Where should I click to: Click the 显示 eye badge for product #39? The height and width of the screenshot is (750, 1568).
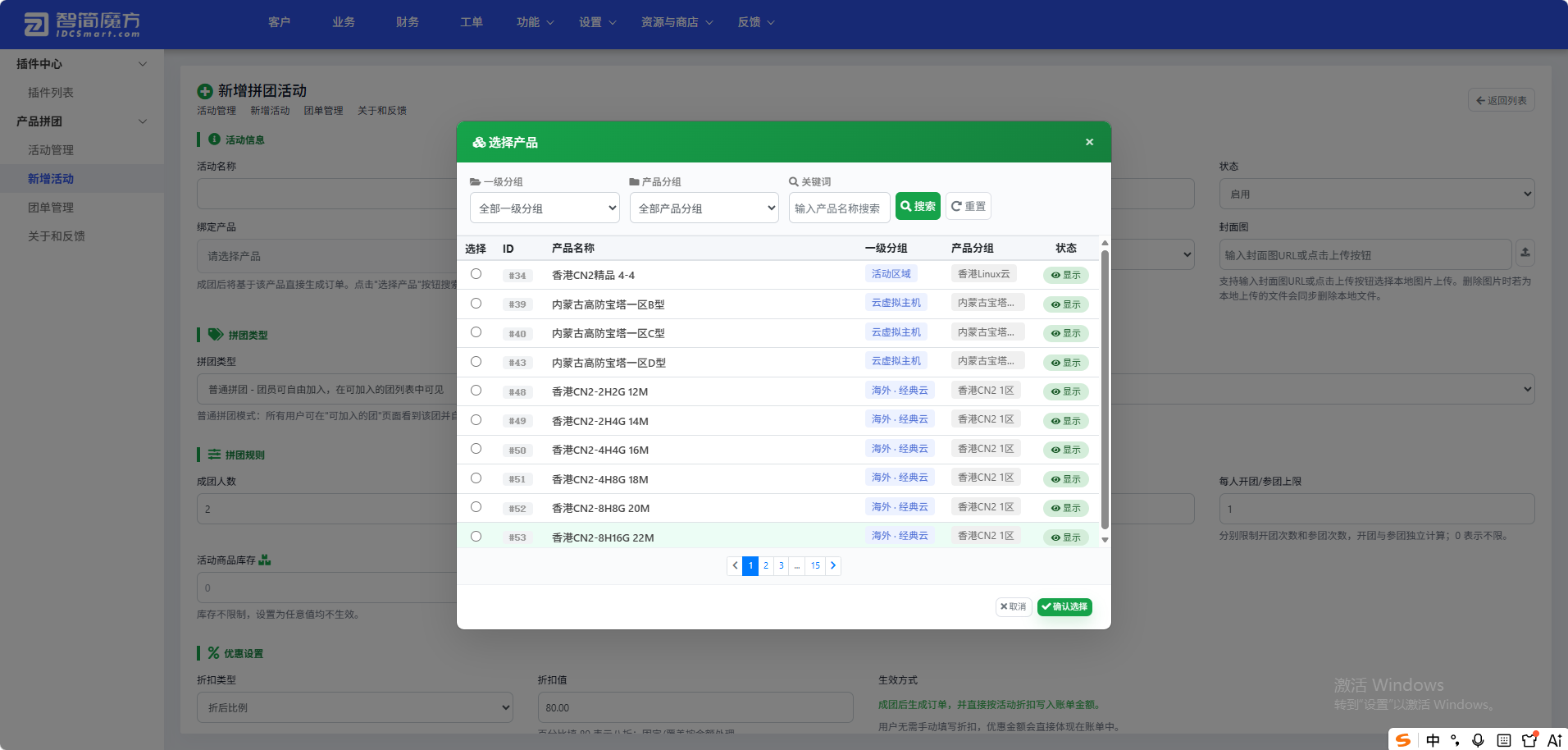pos(1066,304)
